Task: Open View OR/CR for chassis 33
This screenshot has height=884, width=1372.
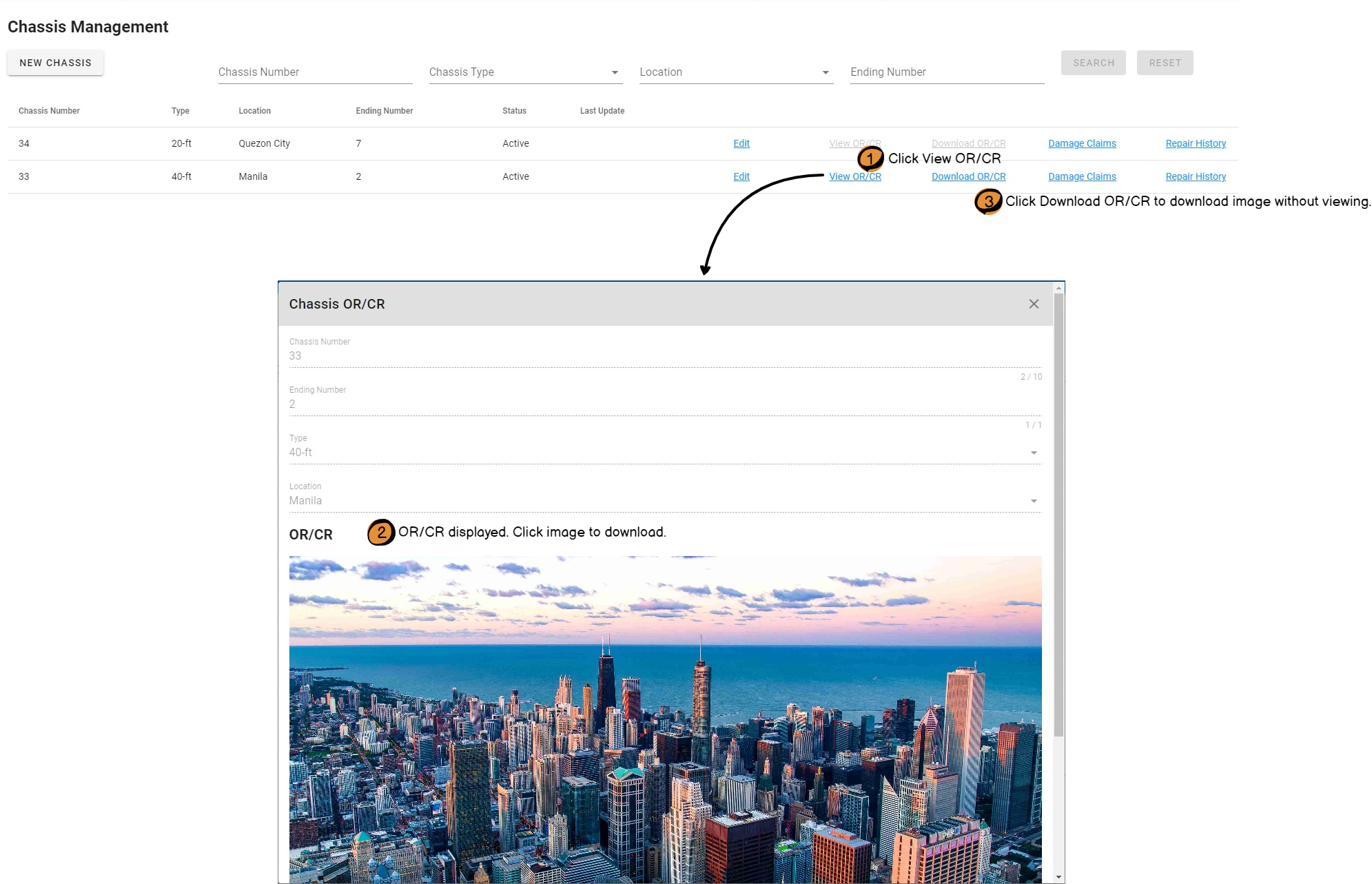Action: click(x=854, y=176)
